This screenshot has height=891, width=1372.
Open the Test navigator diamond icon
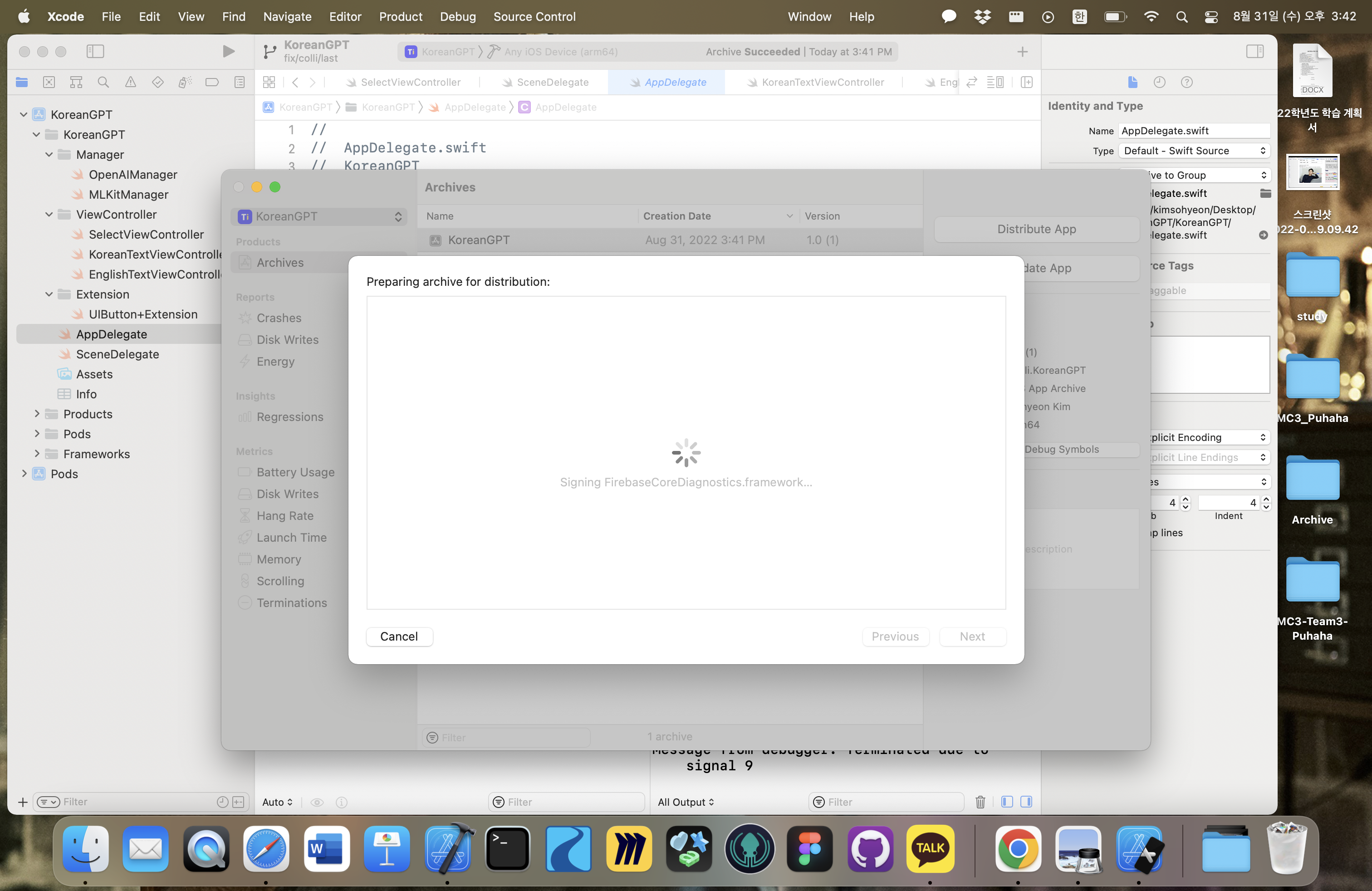[158, 82]
